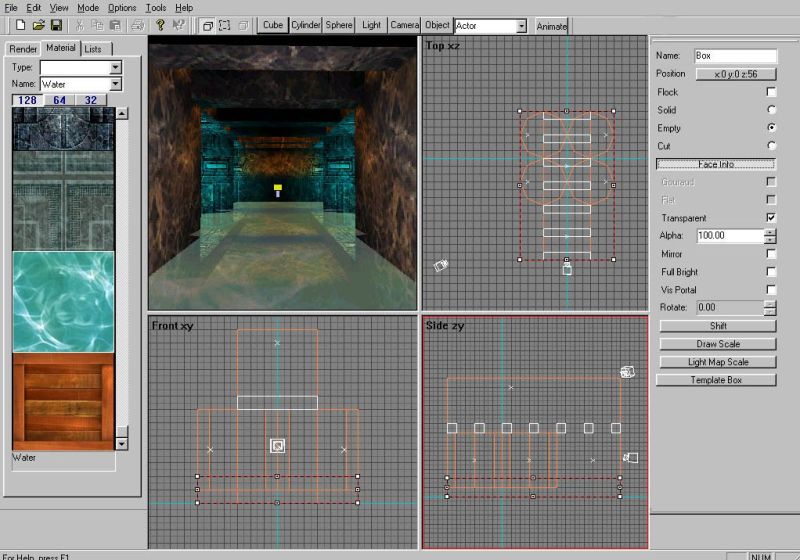Open the material Name dropdown showing Water
Viewport: 800px width, 560px height.
coord(116,84)
